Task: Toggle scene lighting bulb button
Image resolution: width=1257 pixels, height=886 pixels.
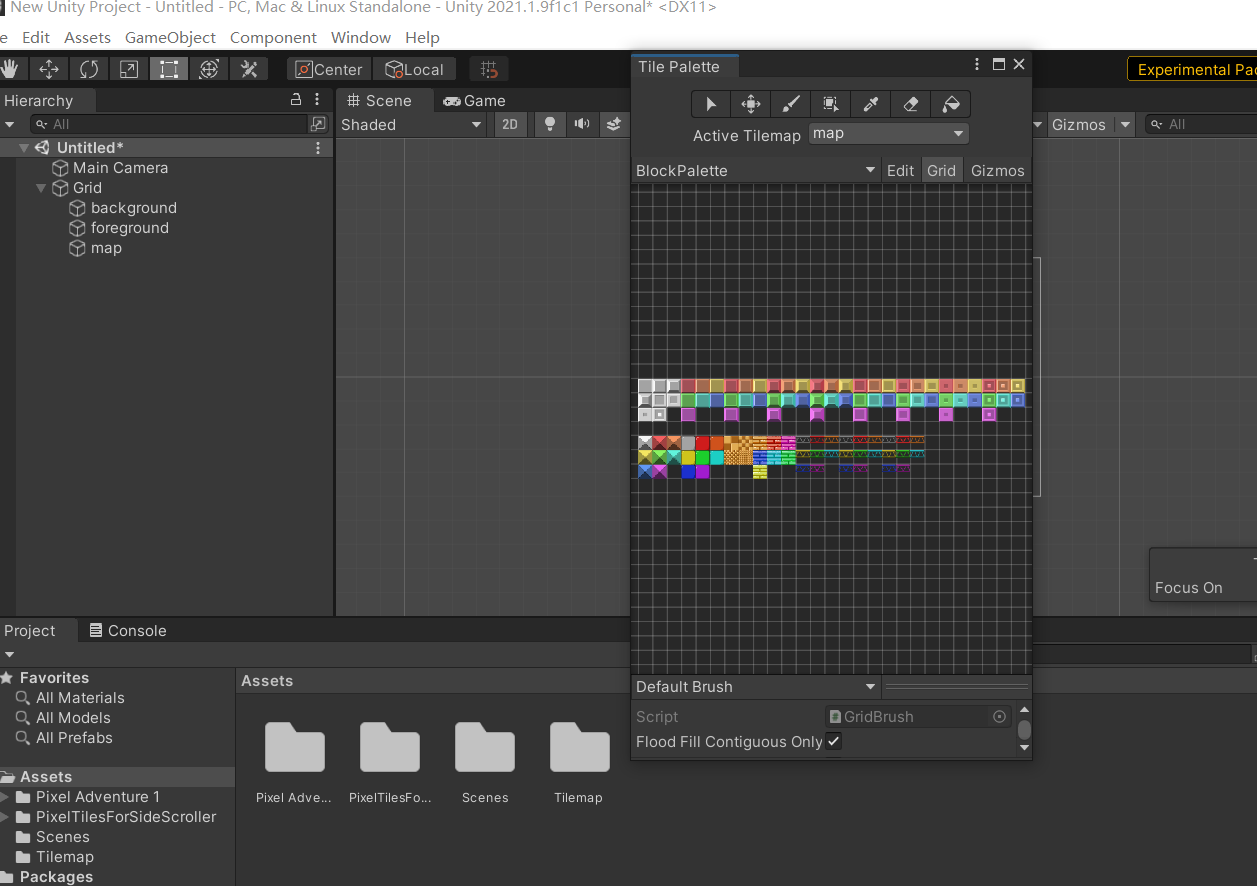Action: (548, 124)
